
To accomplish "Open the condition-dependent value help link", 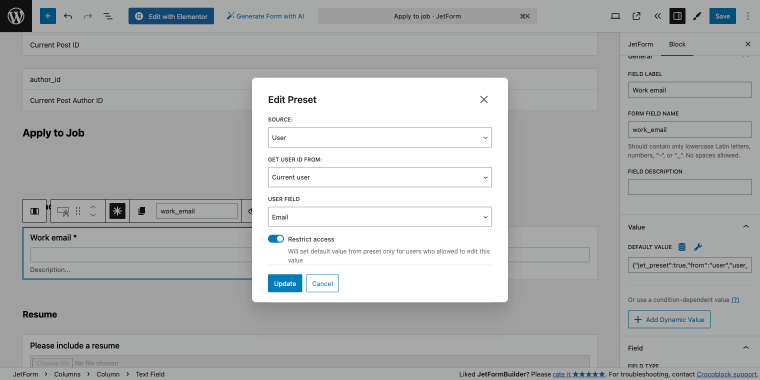I will click(x=735, y=300).
